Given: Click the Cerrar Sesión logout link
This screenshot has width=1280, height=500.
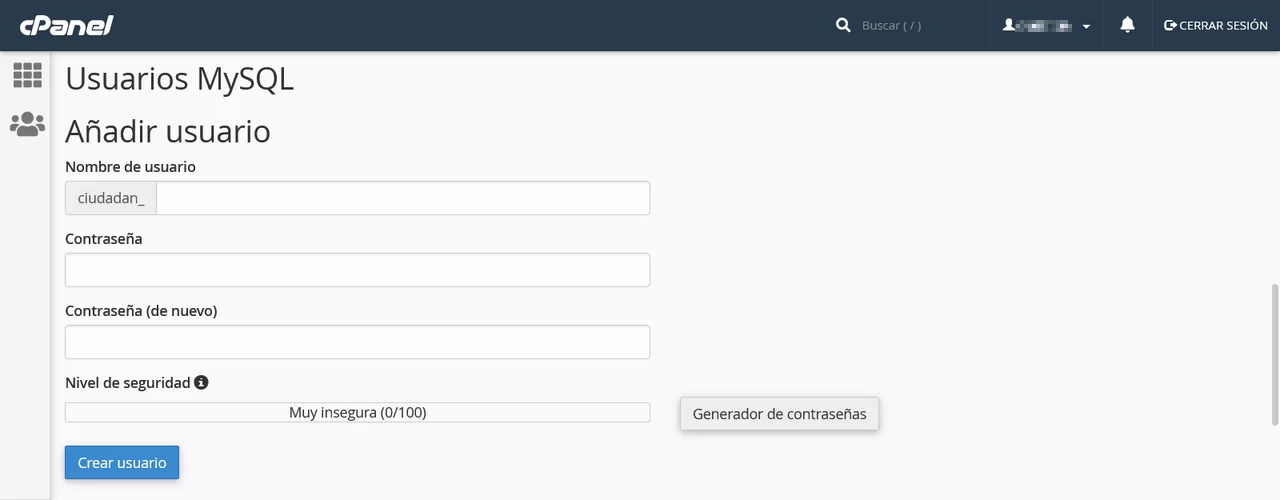Looking at the screenshot, I should coord(1216,25).
